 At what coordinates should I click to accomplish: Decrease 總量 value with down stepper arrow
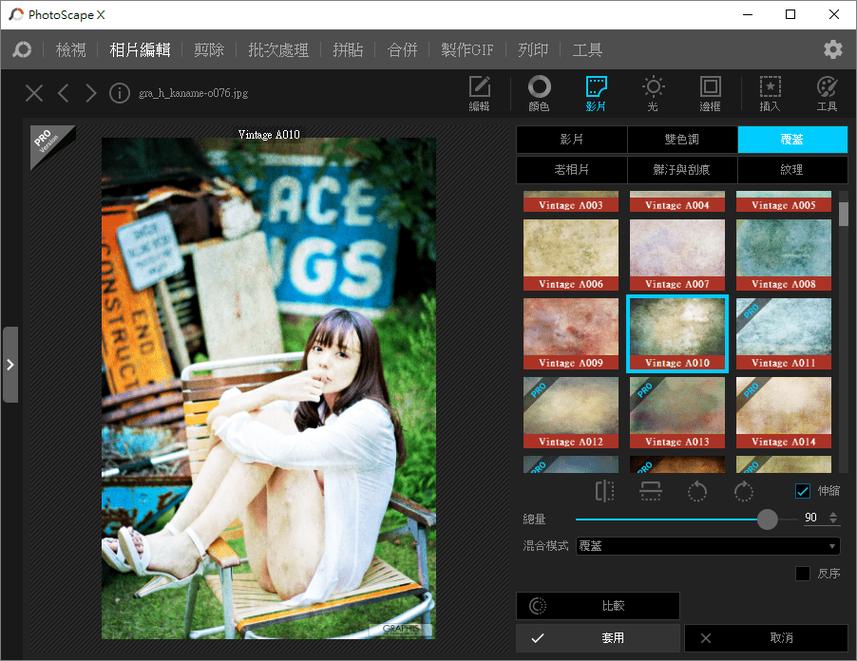tap(833, 521)
